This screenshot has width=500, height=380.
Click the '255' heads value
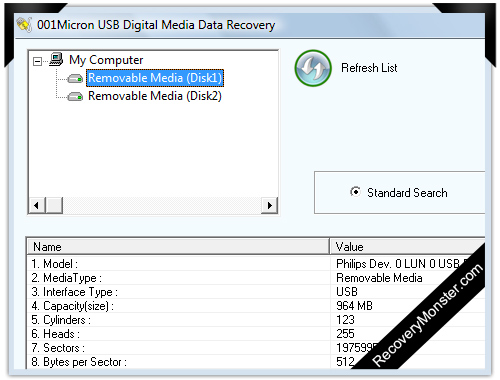point(345,334)
